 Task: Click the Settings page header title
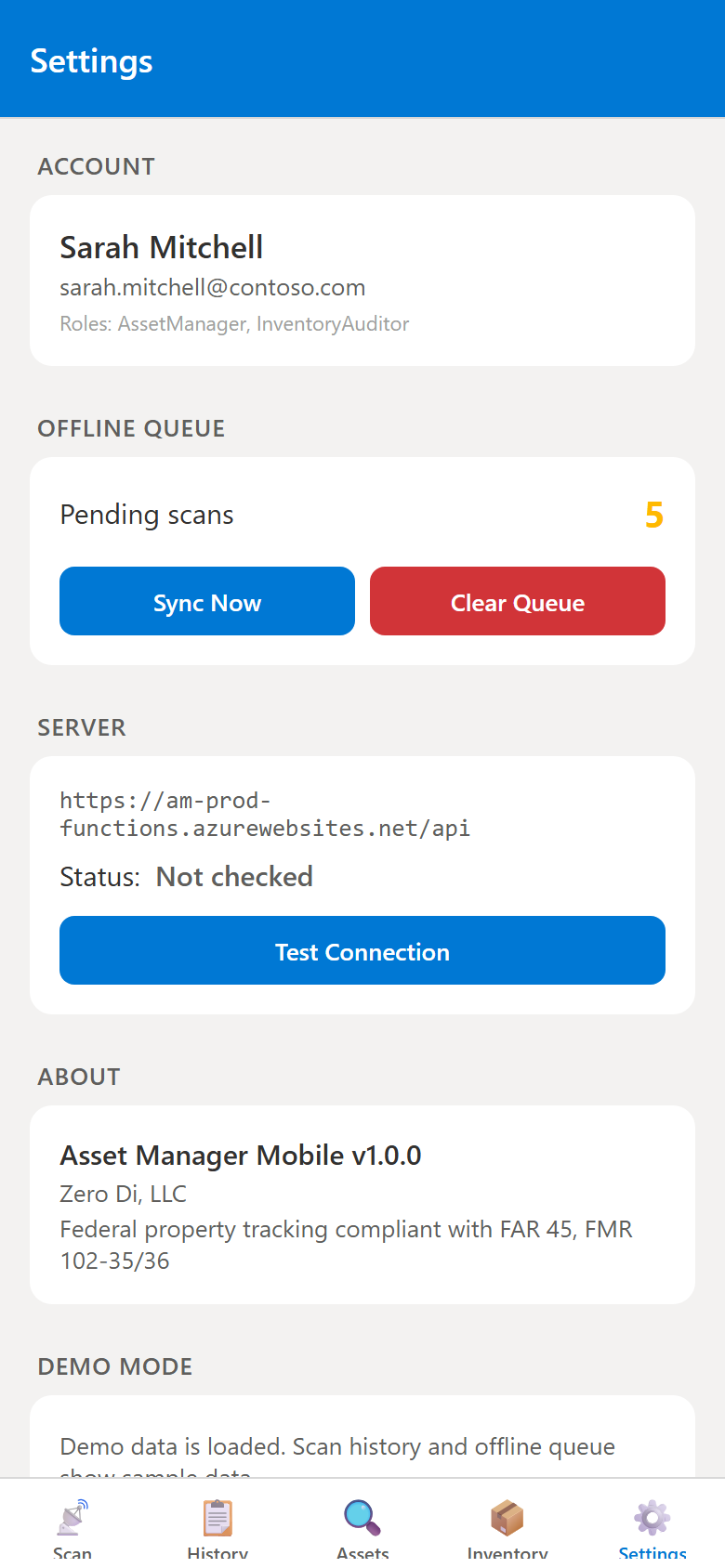91,61
